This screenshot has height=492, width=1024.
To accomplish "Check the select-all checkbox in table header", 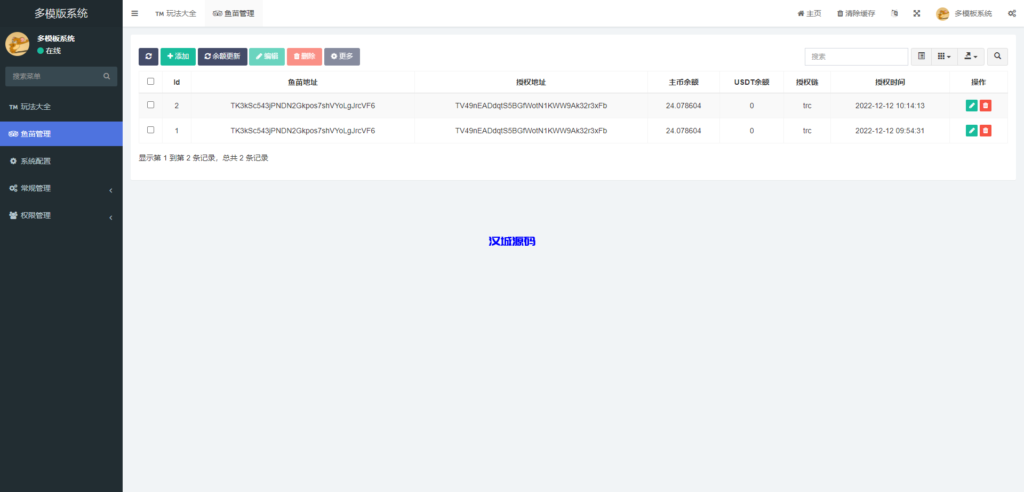I will point(151,82).
